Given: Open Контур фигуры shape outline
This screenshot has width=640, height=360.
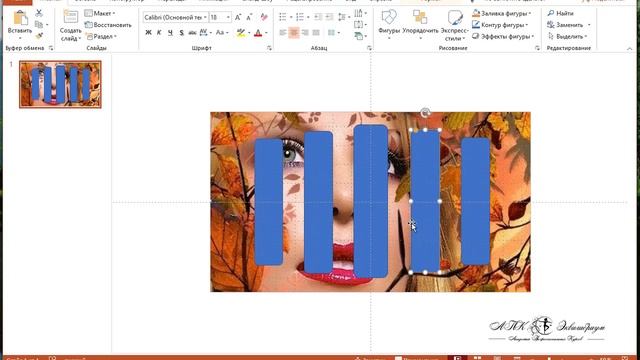Looking at the screenshot, I should (x=500, y=25).
